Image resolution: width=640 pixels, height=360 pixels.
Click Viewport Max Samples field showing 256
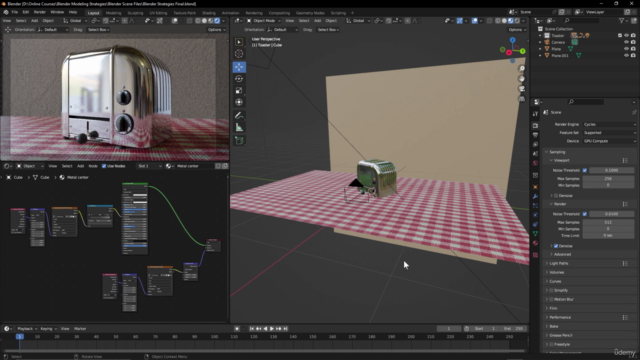(x=608, y=178)
